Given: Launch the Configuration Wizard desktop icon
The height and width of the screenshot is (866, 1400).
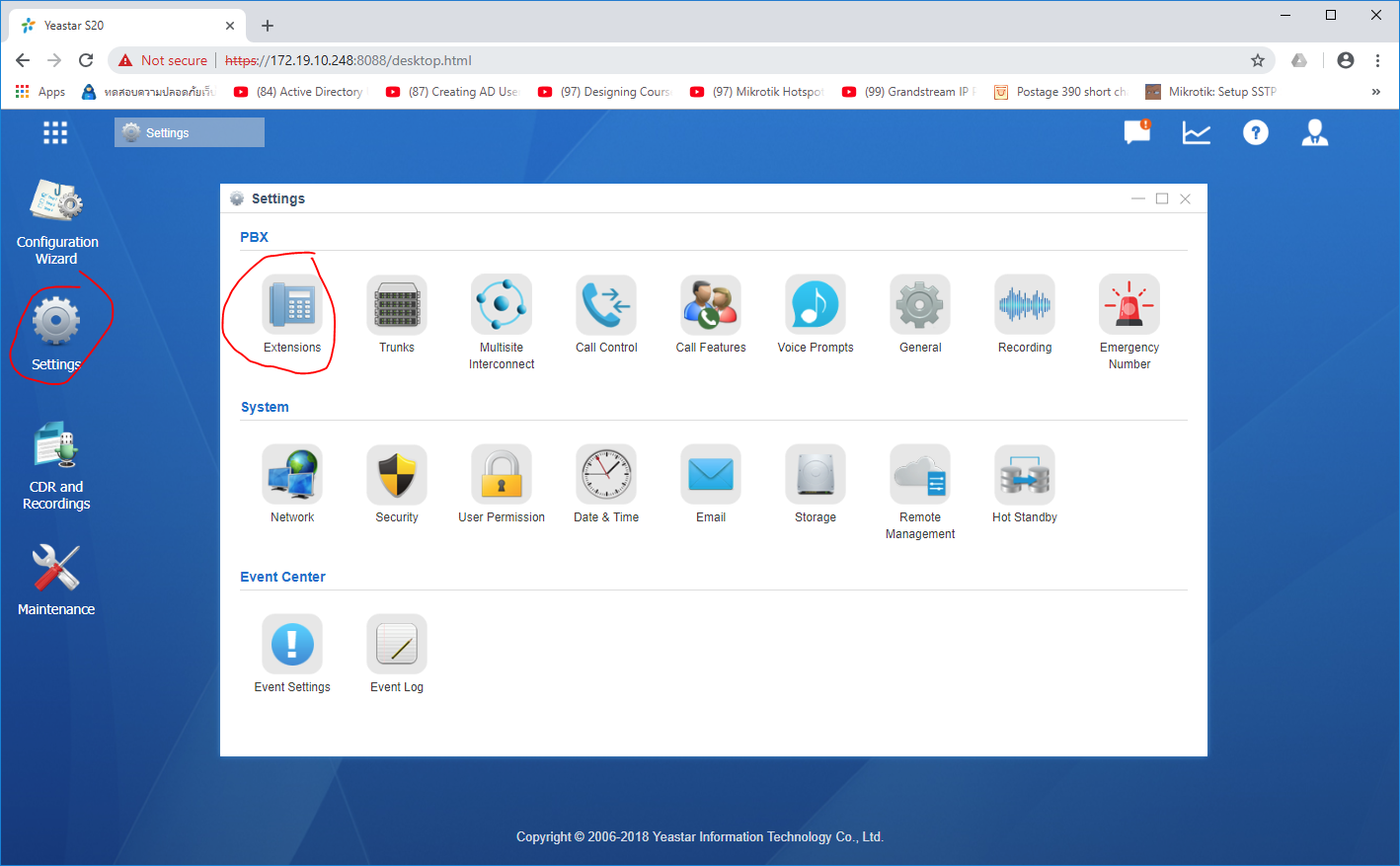Looking at the screenshot, I should click(57, 222).
